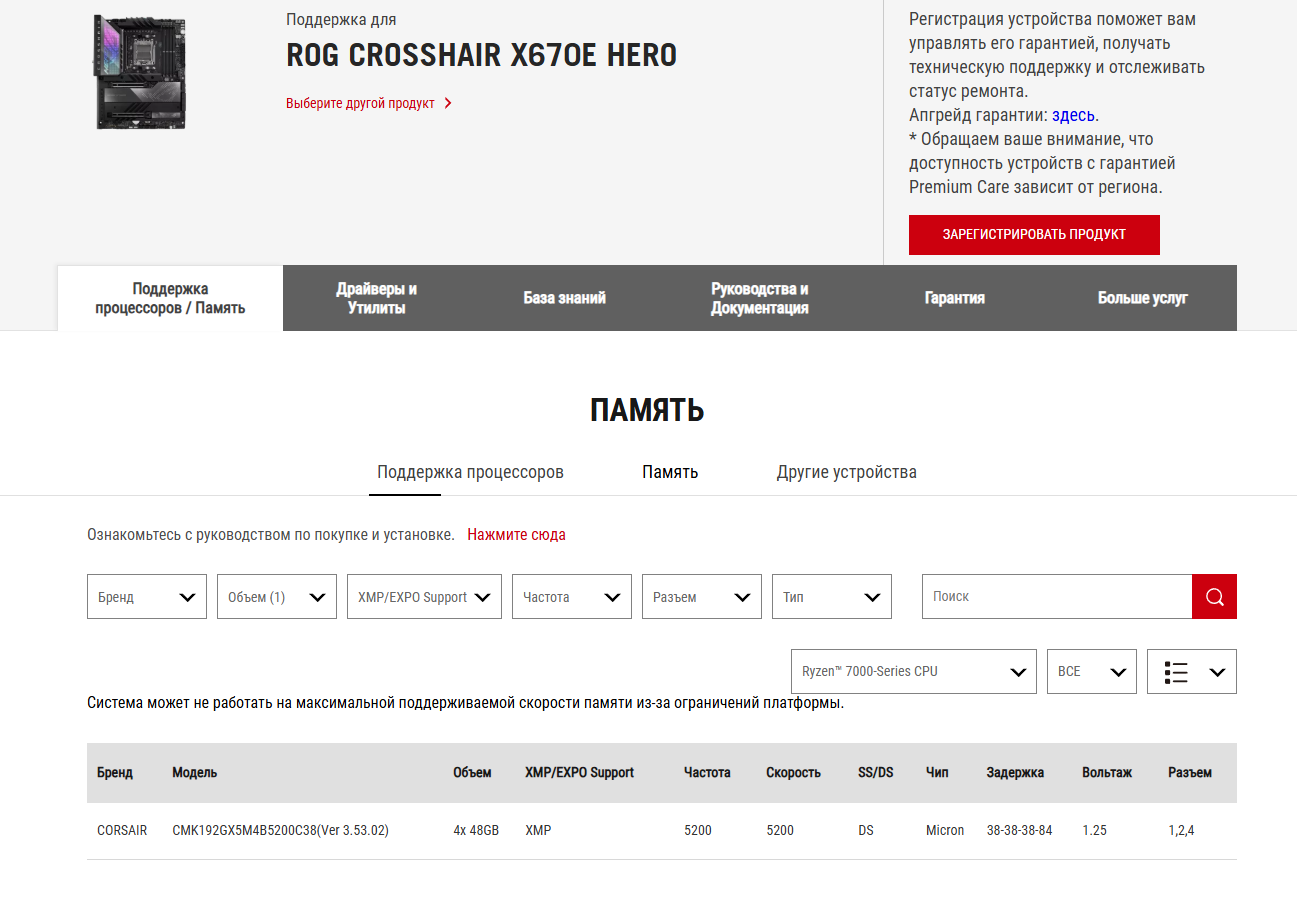Click the '4x 48GB' capacity cell
This screenshot has width=1297, height=913.
(476, 831)
